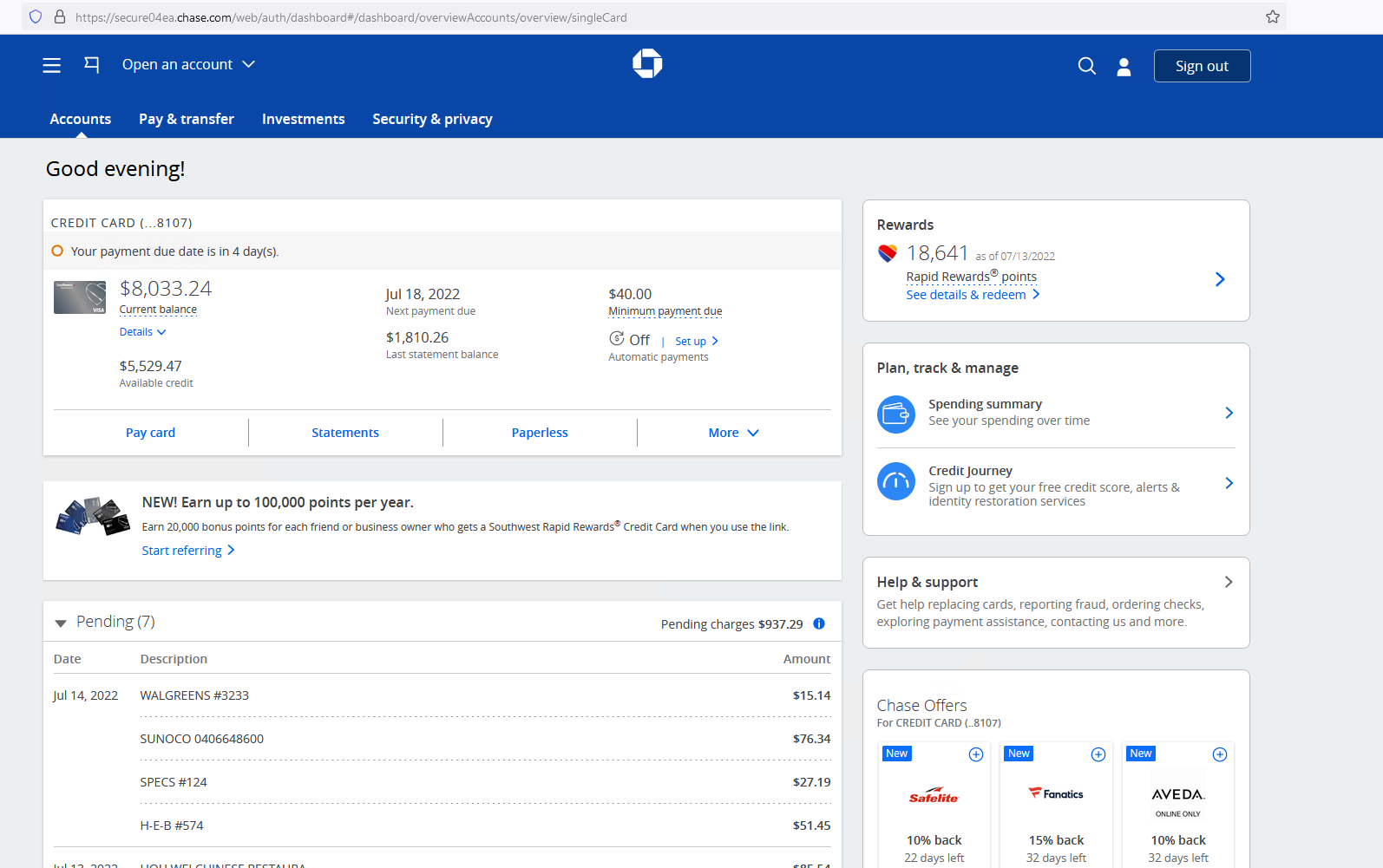
Task: Open the hamburger navigation menu
Action: tap(52, 65)
